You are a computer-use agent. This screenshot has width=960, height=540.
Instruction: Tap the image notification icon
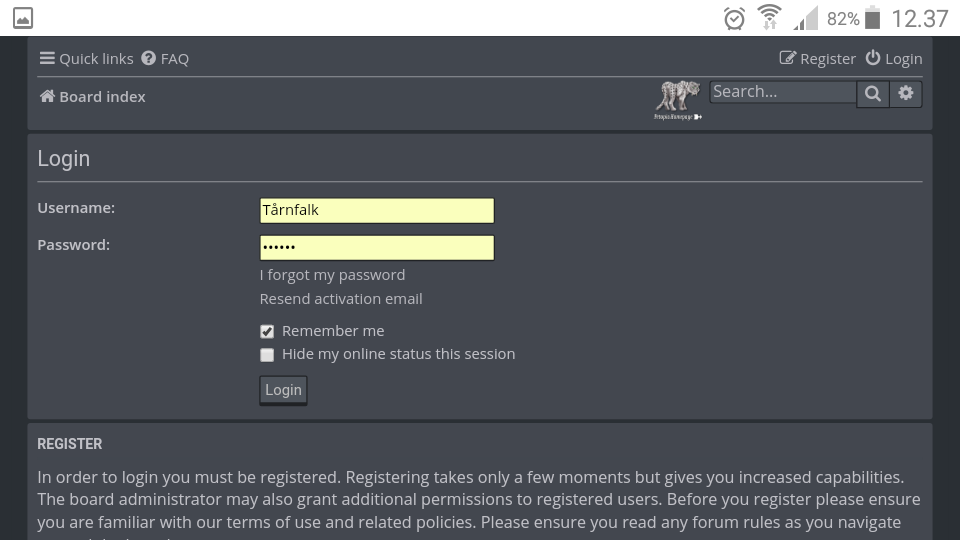23,18
